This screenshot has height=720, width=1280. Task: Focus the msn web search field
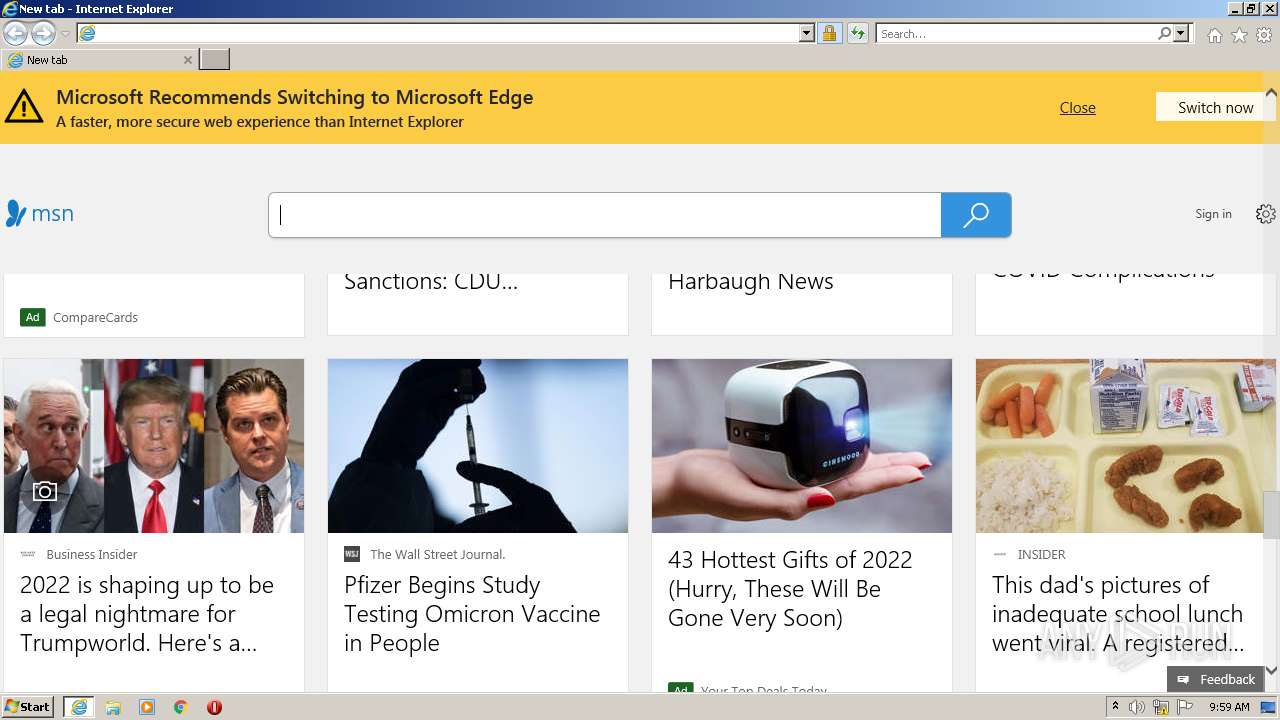click(x=605, y=215)
